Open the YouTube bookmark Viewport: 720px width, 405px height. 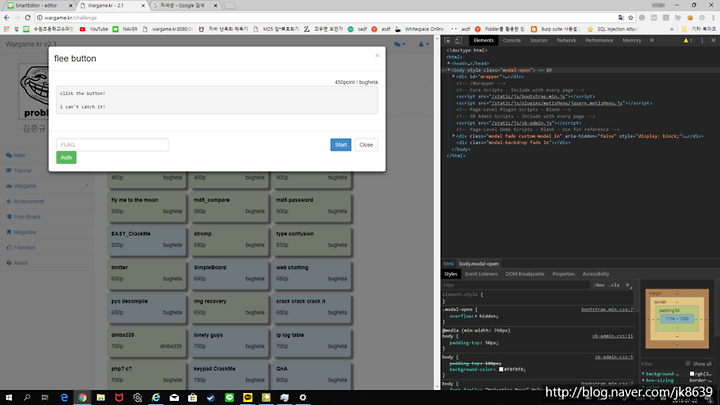pyautogui.click(x=94, y=29)
